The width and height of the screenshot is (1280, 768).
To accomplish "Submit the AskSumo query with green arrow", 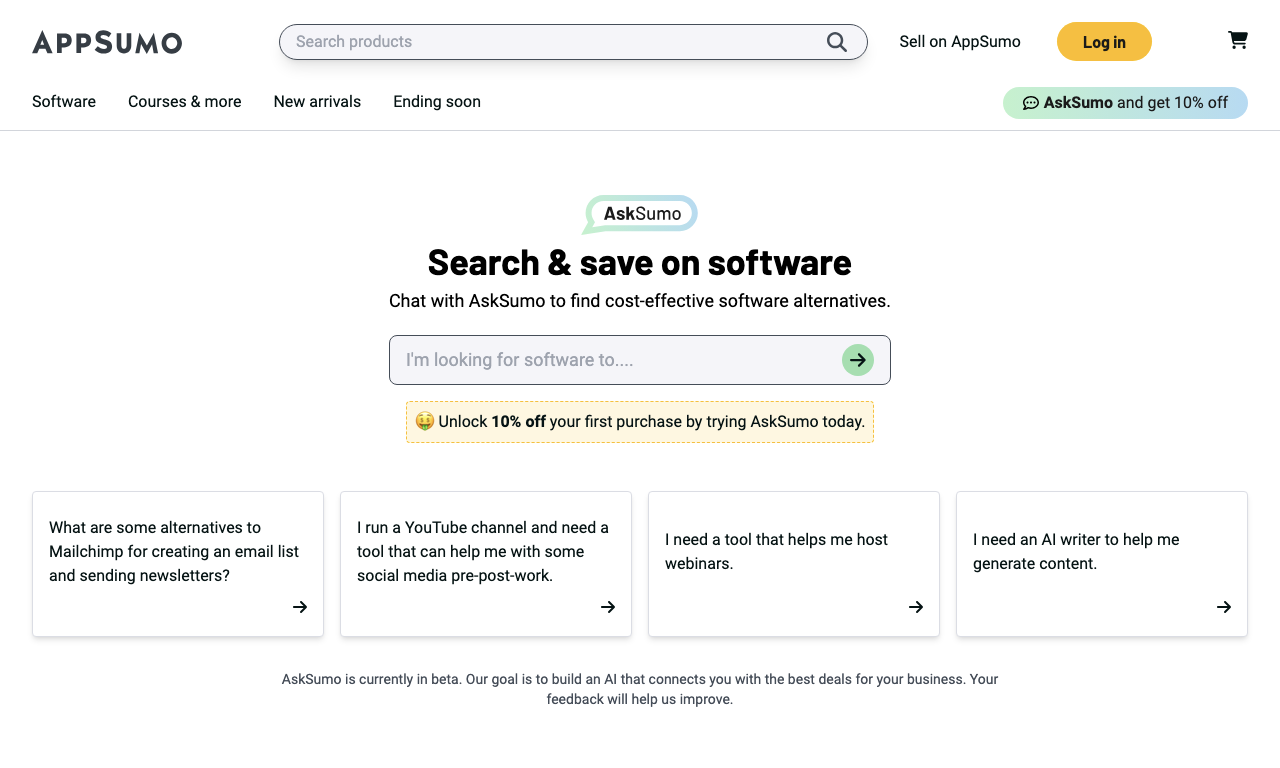I will (x=858, y=360).
